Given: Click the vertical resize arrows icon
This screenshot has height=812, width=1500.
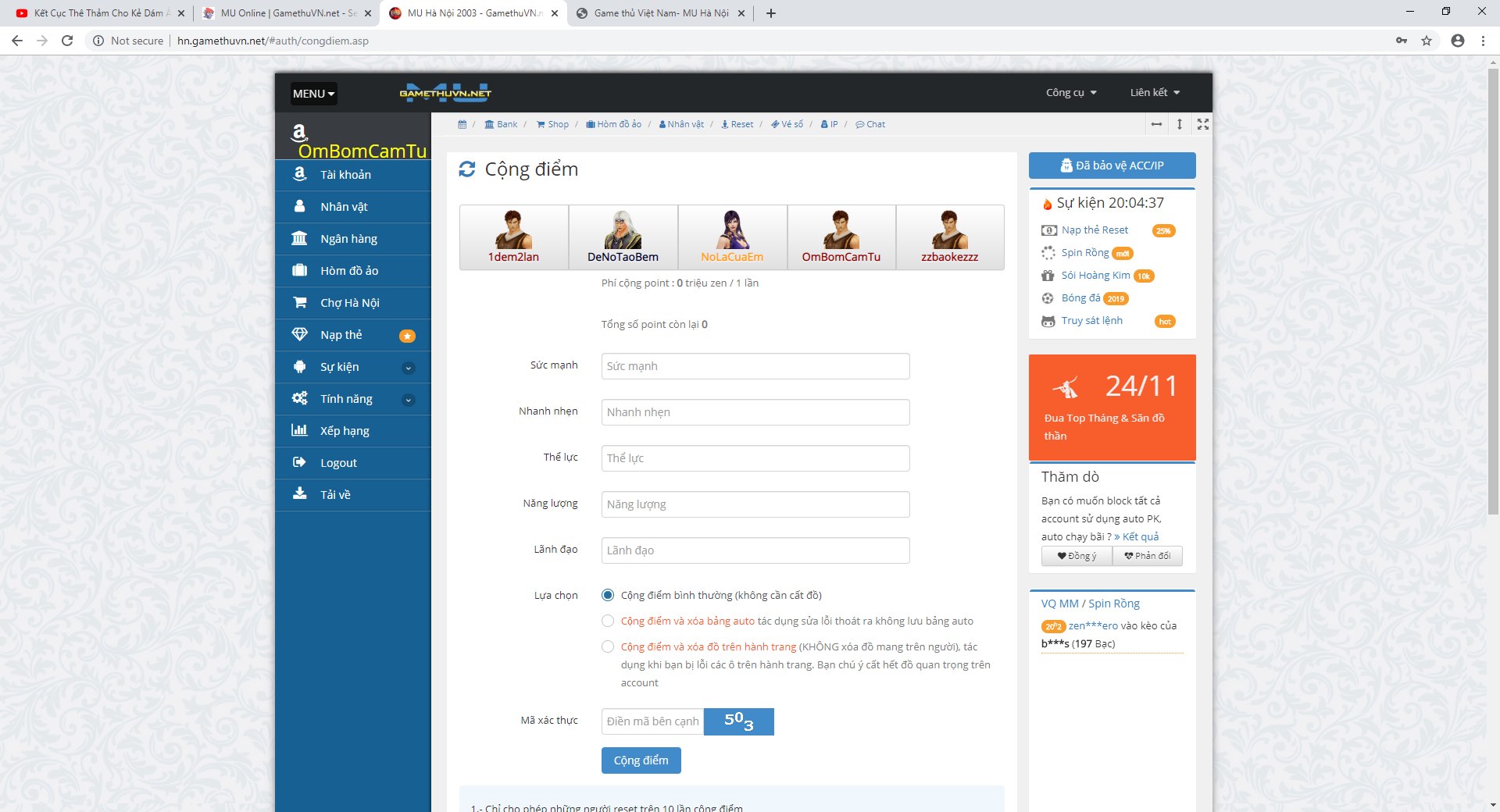Looking at the screenshot, I should 1180,124.
